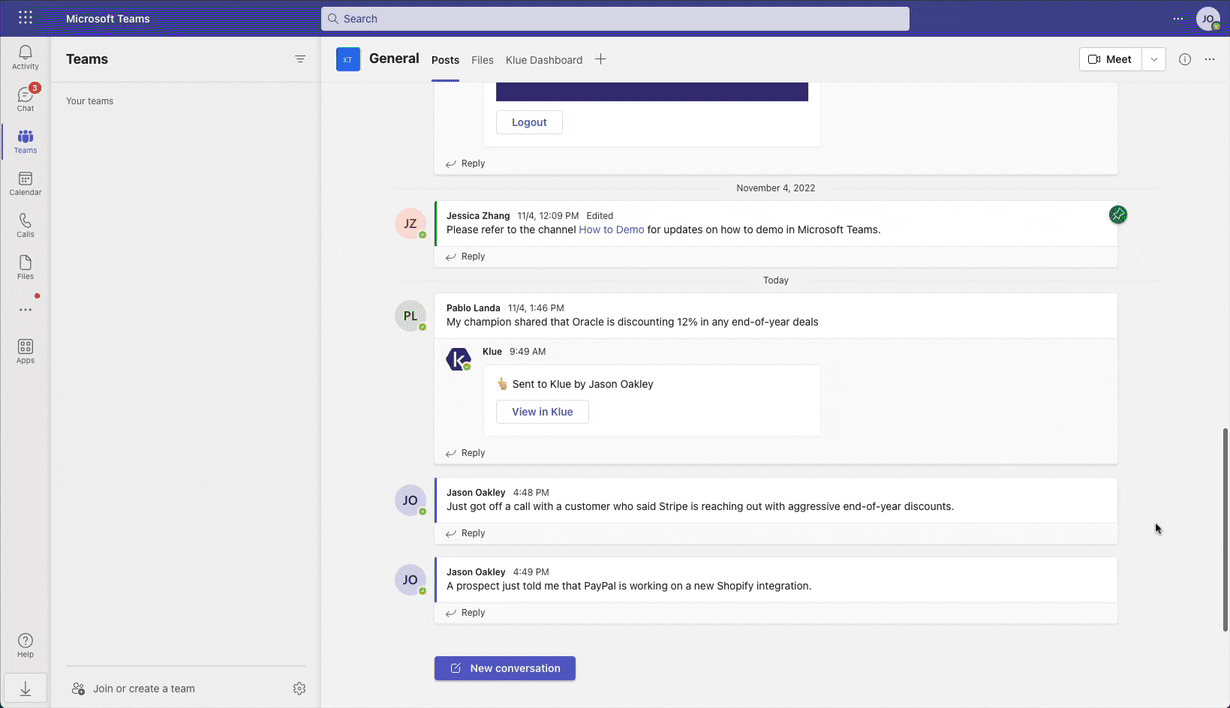Screen dimensions: 1230x708
Task: Open the Files section in the sidebar
Action: (25, 267)
